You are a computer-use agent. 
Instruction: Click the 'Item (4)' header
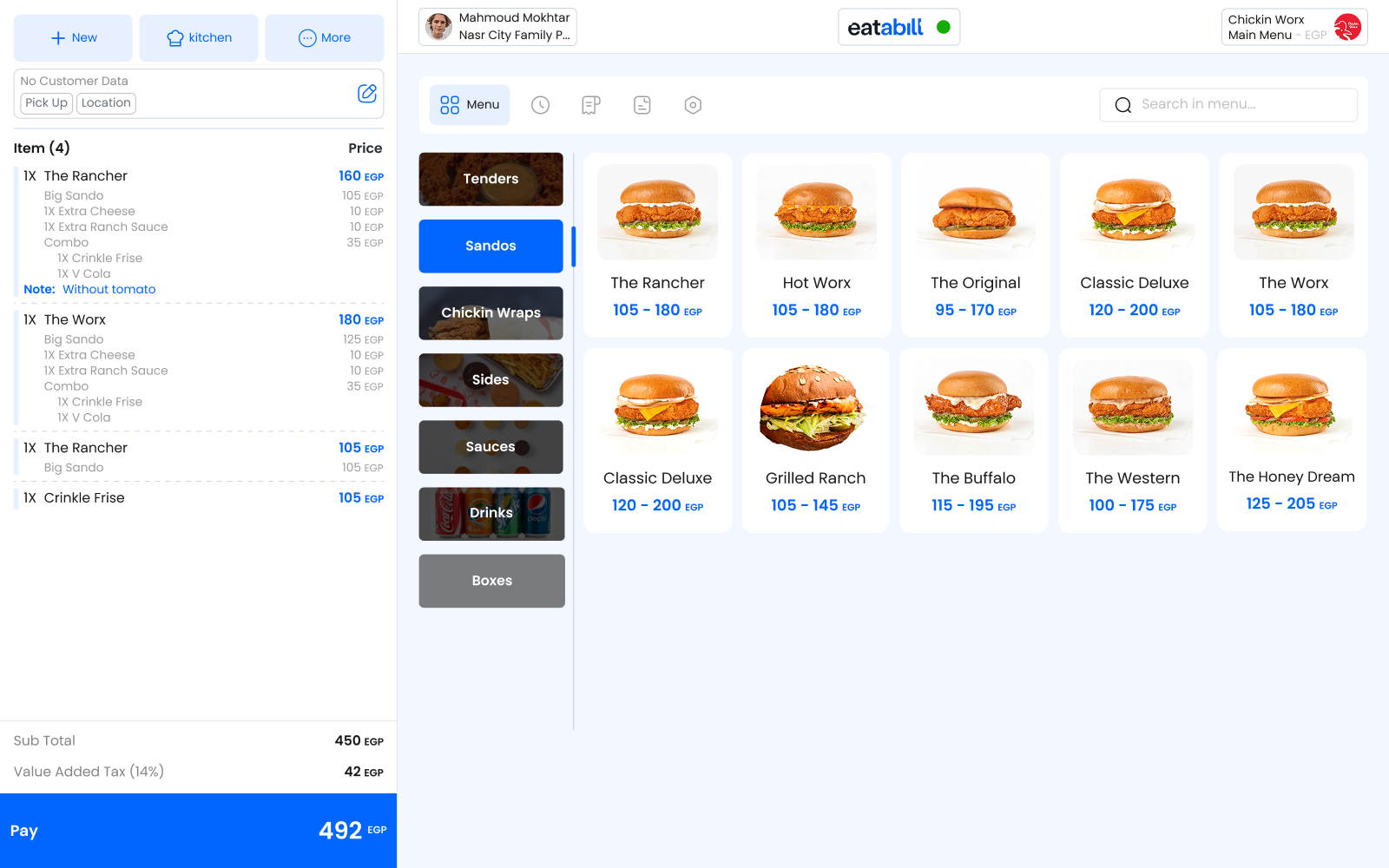point(42,148)
